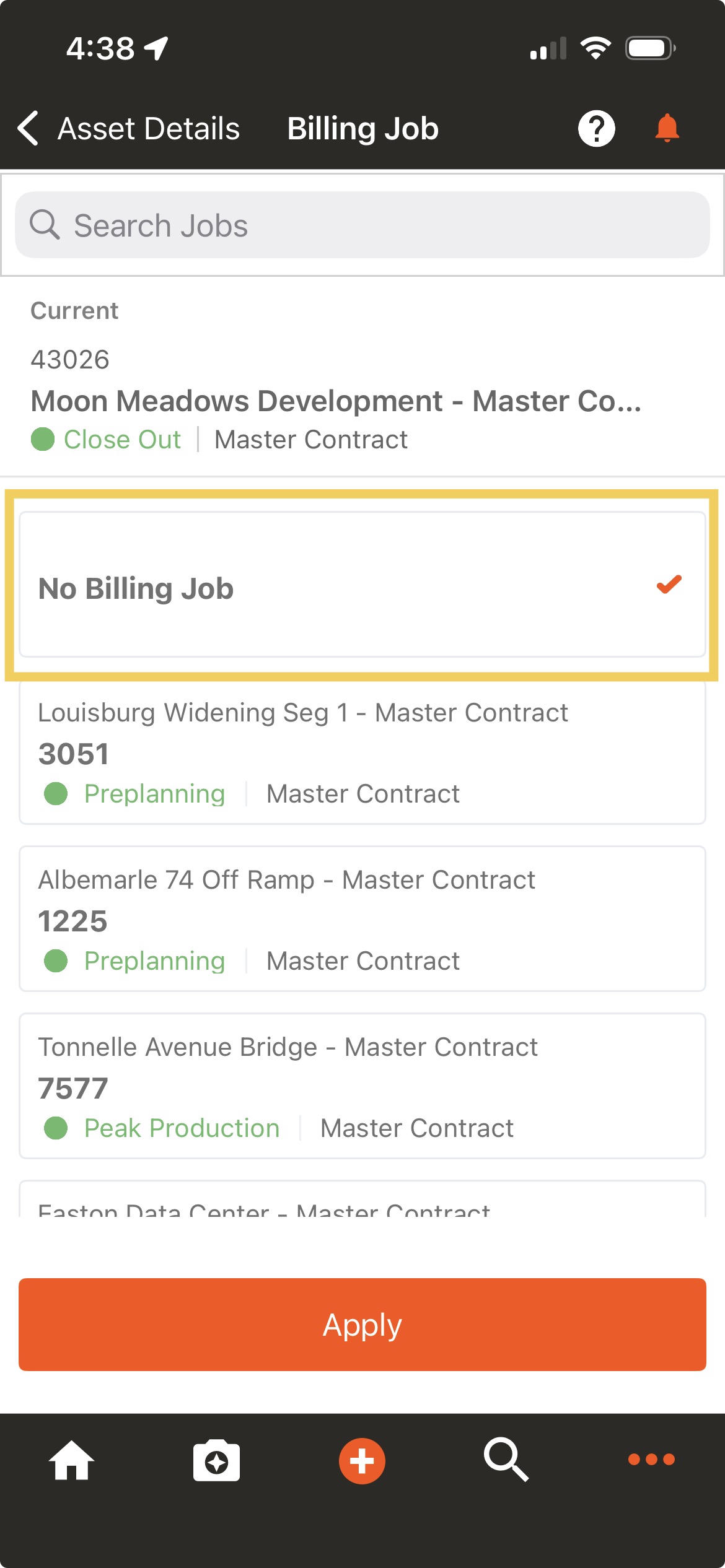This screenshot has width=725, height=1568.
Task: Open notifications bell icon
Action: pyautogui.click(x=667, y=128)
